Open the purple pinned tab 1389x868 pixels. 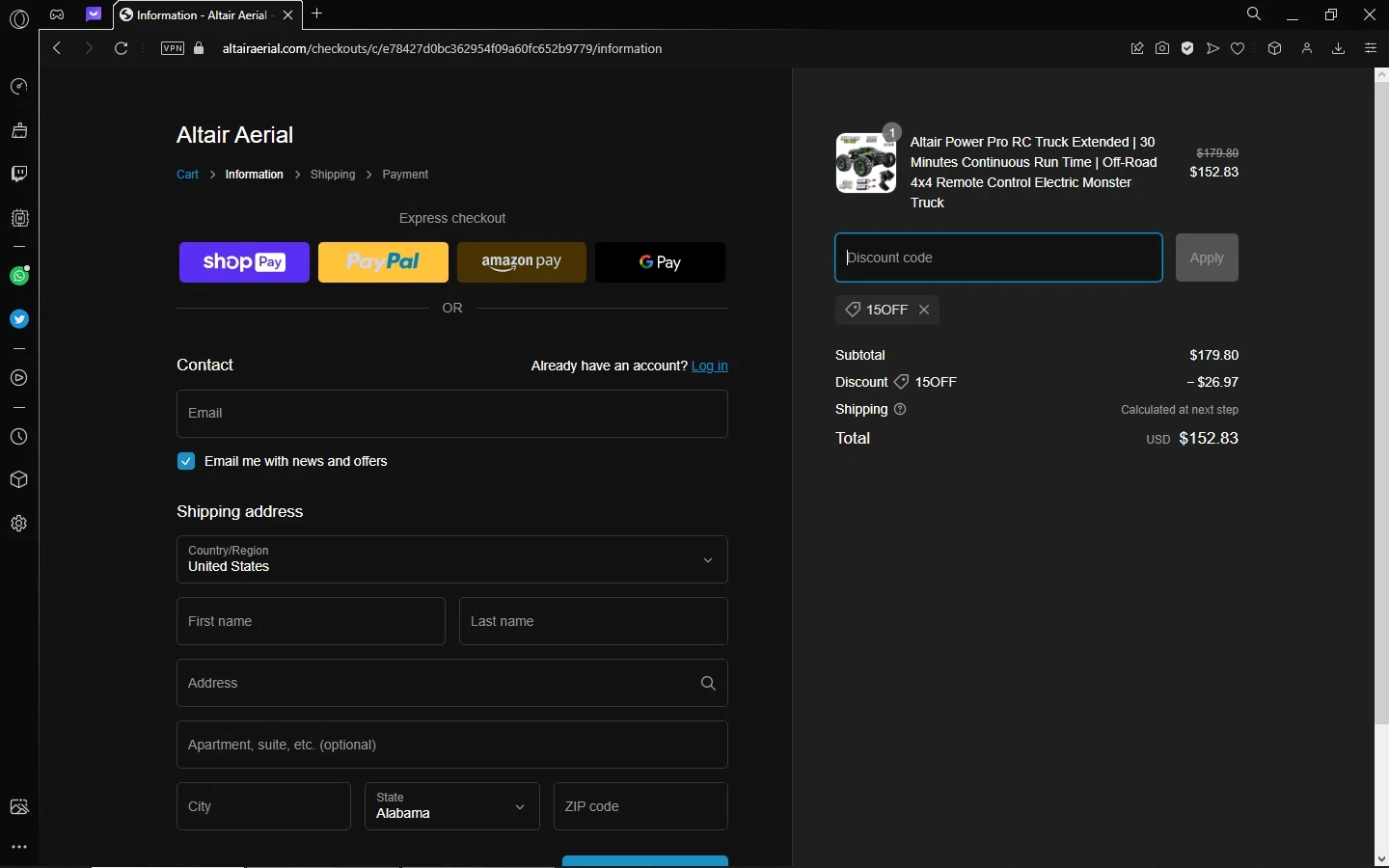click(94, 14)
